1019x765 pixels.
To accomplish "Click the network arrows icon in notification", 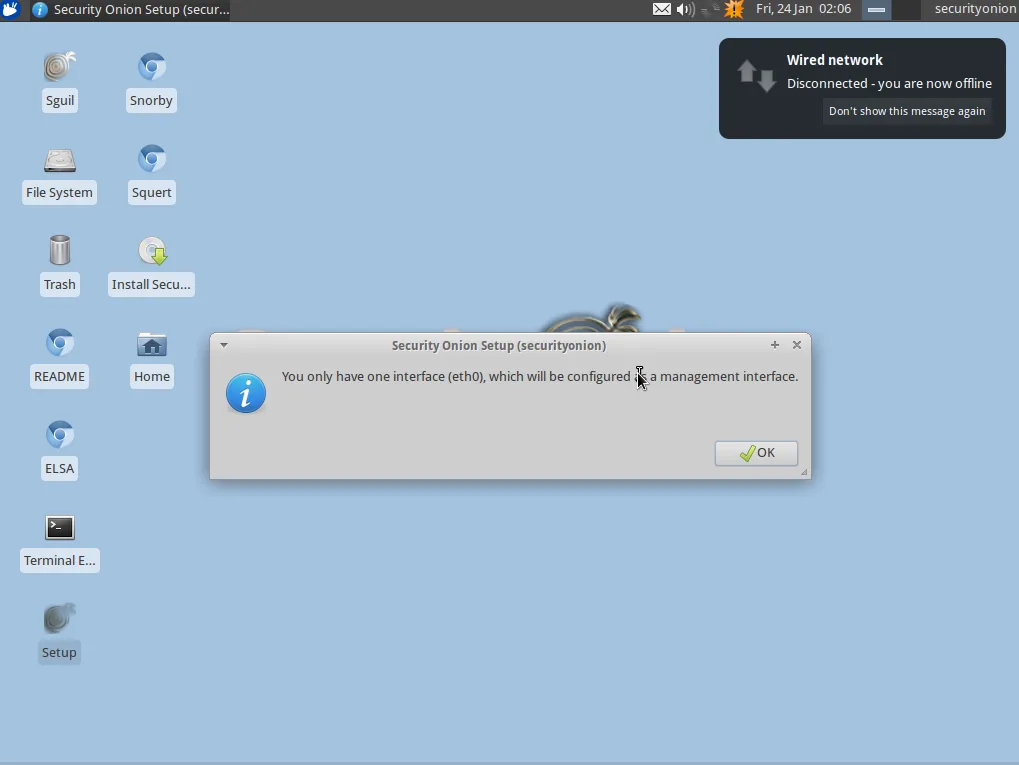I will pyautogui.click(x=756, y=75).
